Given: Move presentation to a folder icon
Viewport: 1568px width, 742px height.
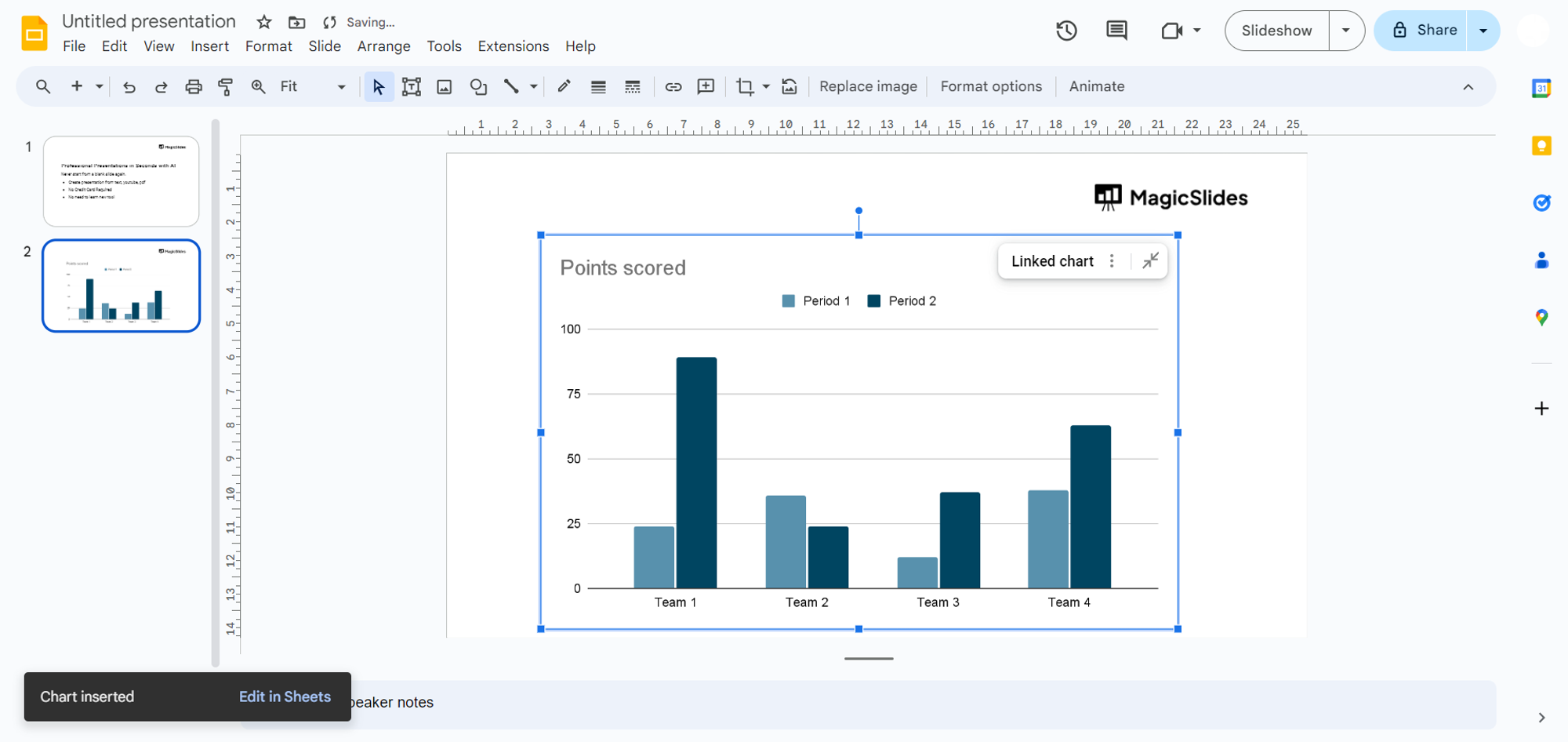Looking at the screenshot, I should 296,22.
